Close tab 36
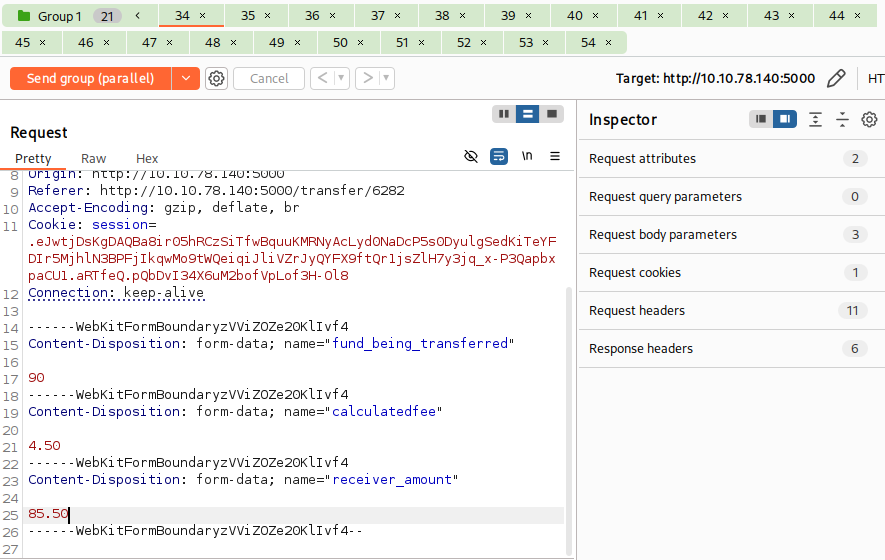Viewport: 885px width, 560px height. coord(332,16)
